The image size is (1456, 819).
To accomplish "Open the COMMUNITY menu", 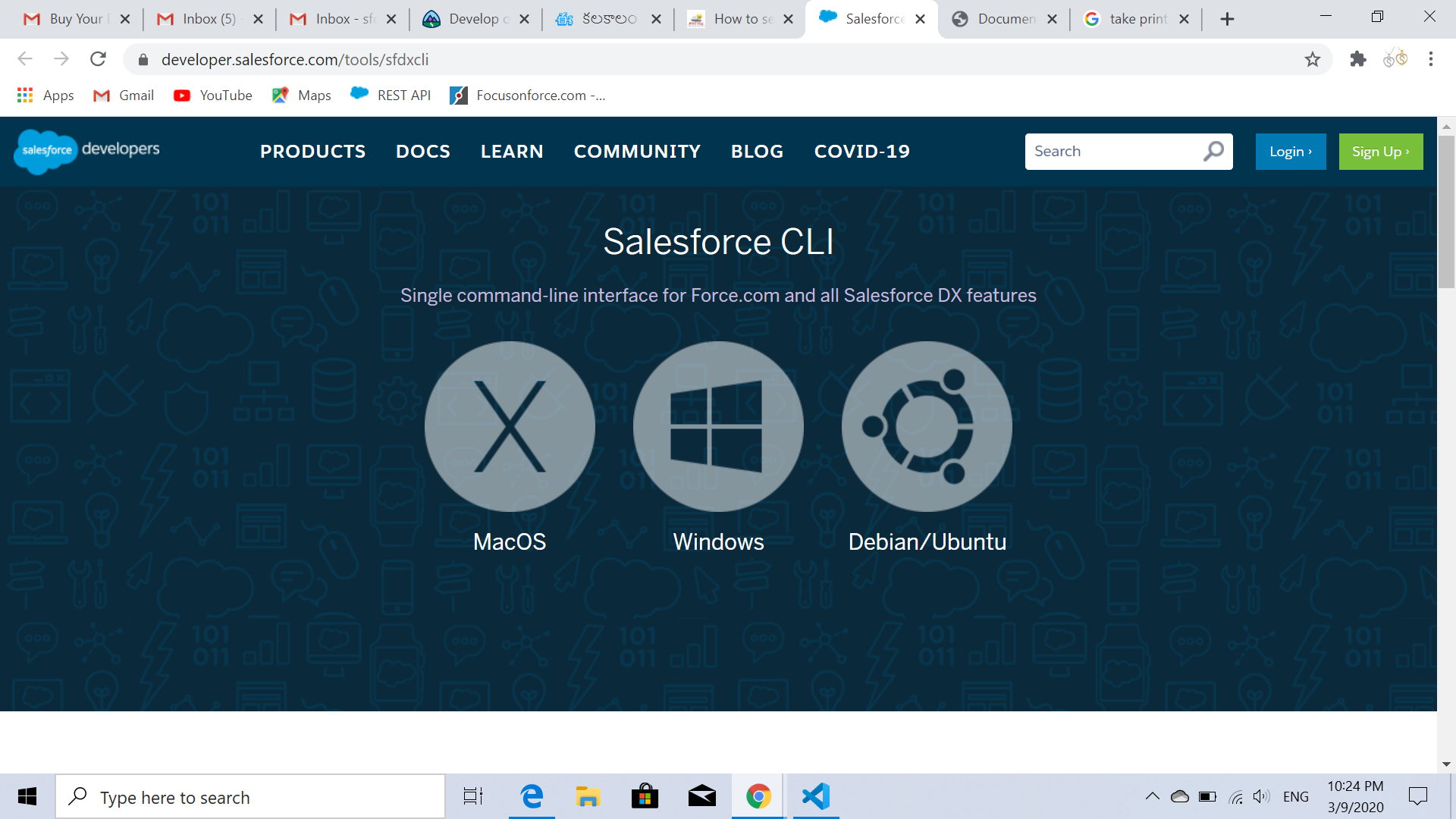I will click(x=637, y=152).
